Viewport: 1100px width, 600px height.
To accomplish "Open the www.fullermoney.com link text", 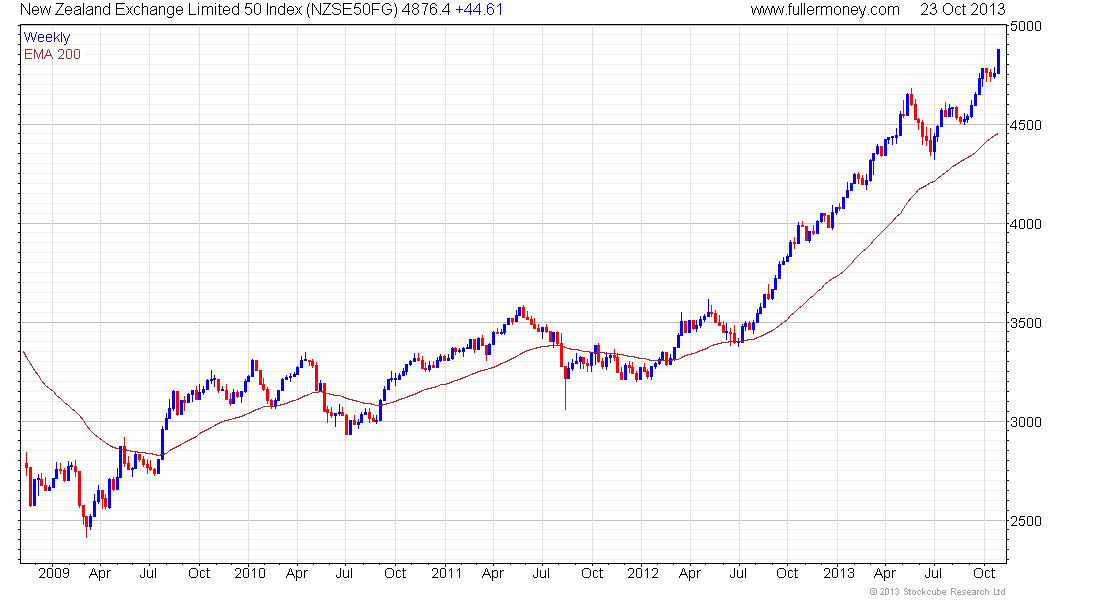I will [824, 9].
